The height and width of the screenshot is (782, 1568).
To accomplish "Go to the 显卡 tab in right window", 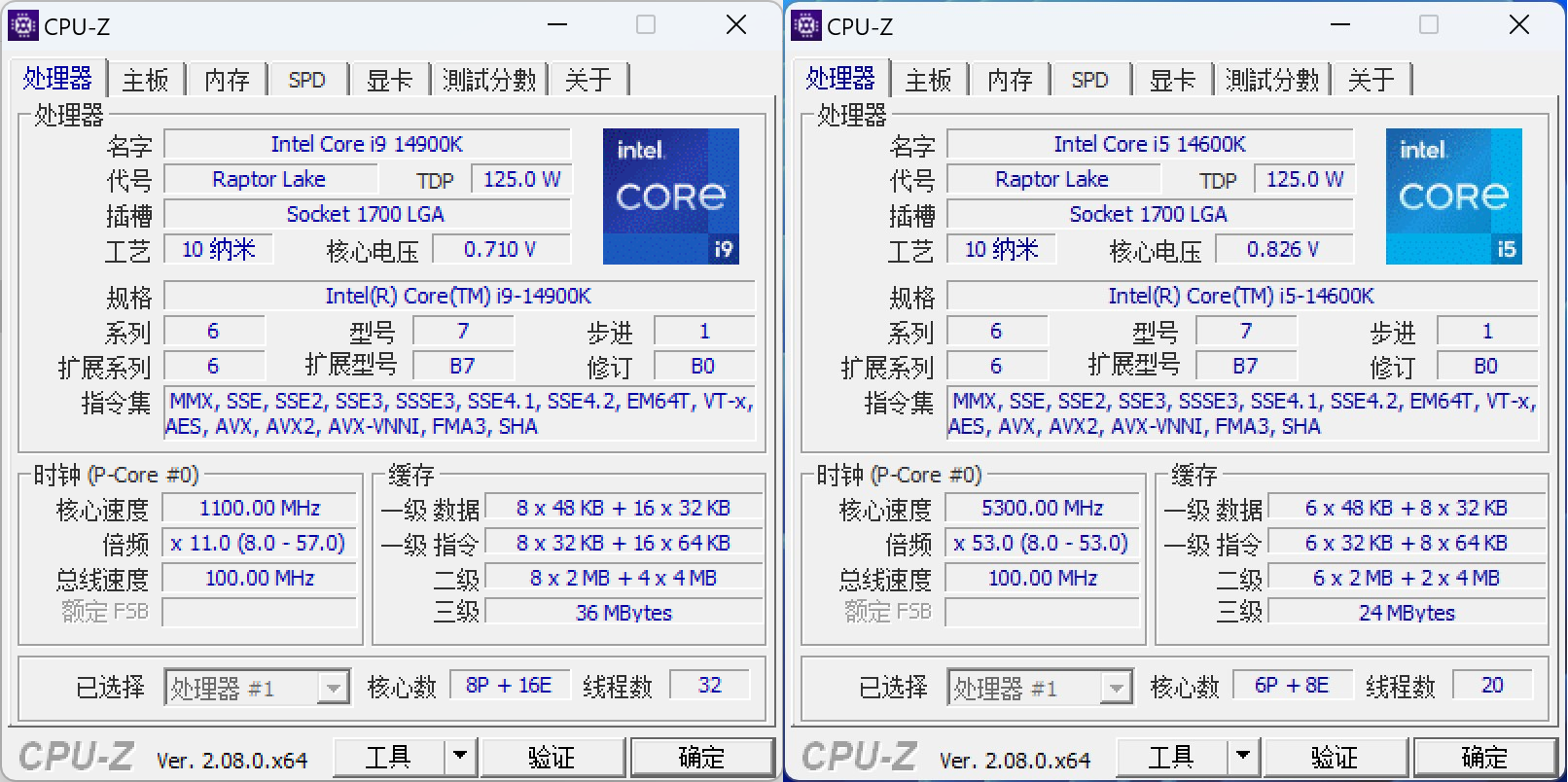I will pyautogui.click(x=1172, y=80).
